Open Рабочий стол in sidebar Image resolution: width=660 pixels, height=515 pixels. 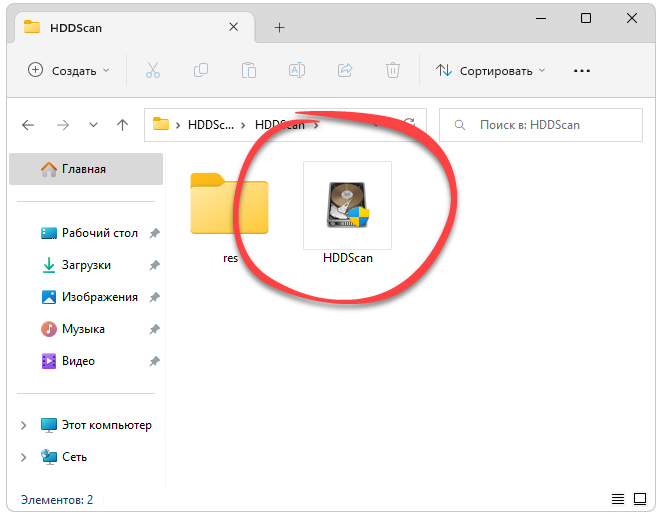100,233
